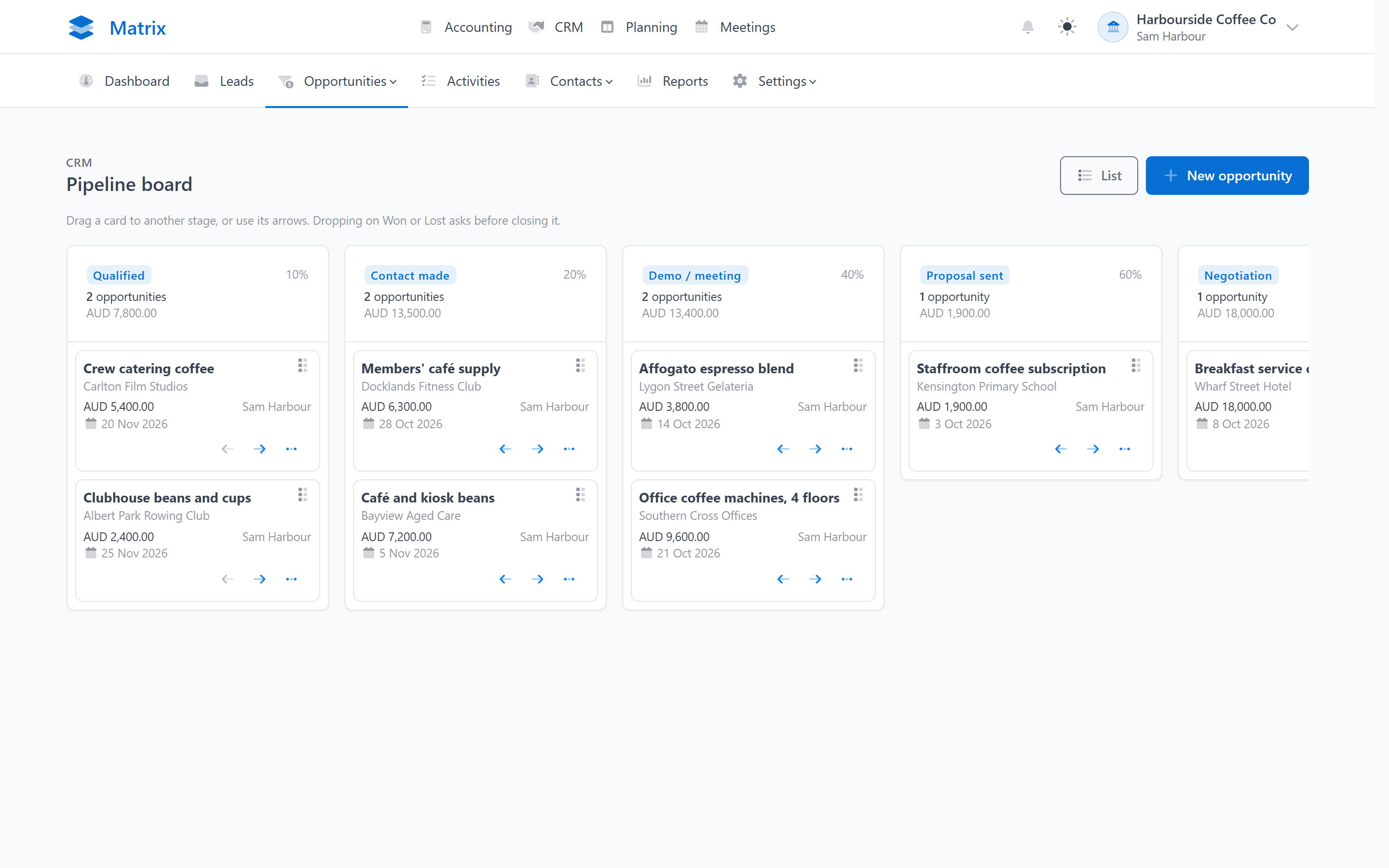Open the Accounting module

(466, 27)
